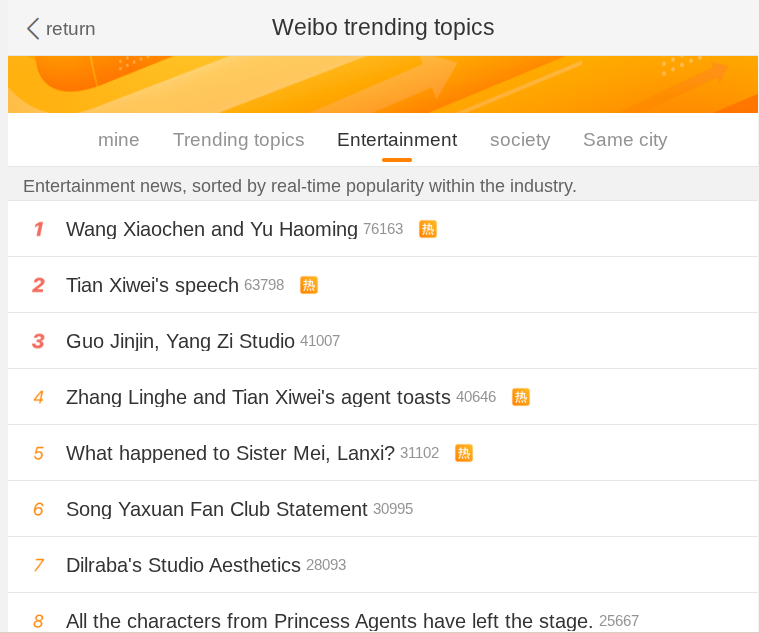This screenshot has height=633, width=759.
Task: Open Guo Jinjin, Yang Zi Studio topic
Action: point(180,341)
